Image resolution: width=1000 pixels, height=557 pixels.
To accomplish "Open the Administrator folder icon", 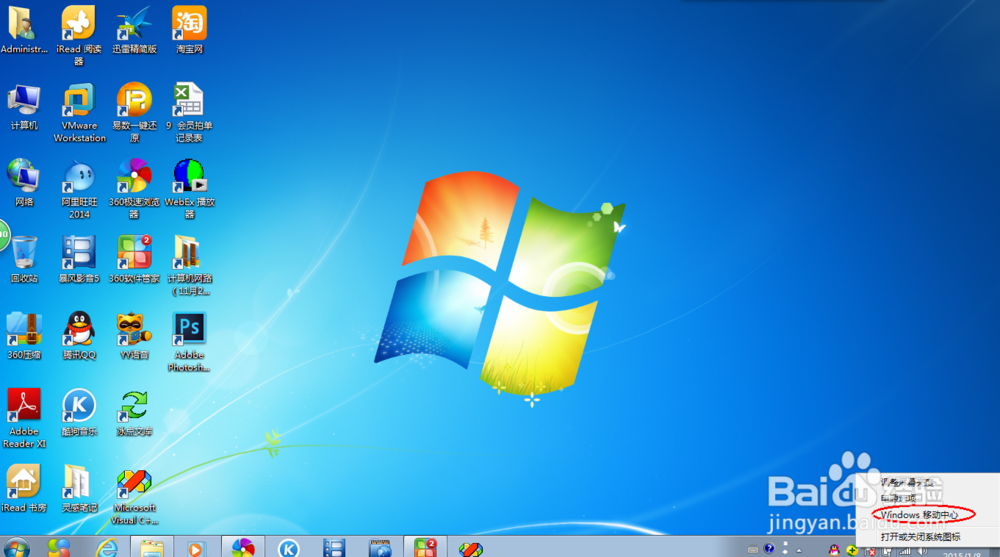I will click(24, 29).
